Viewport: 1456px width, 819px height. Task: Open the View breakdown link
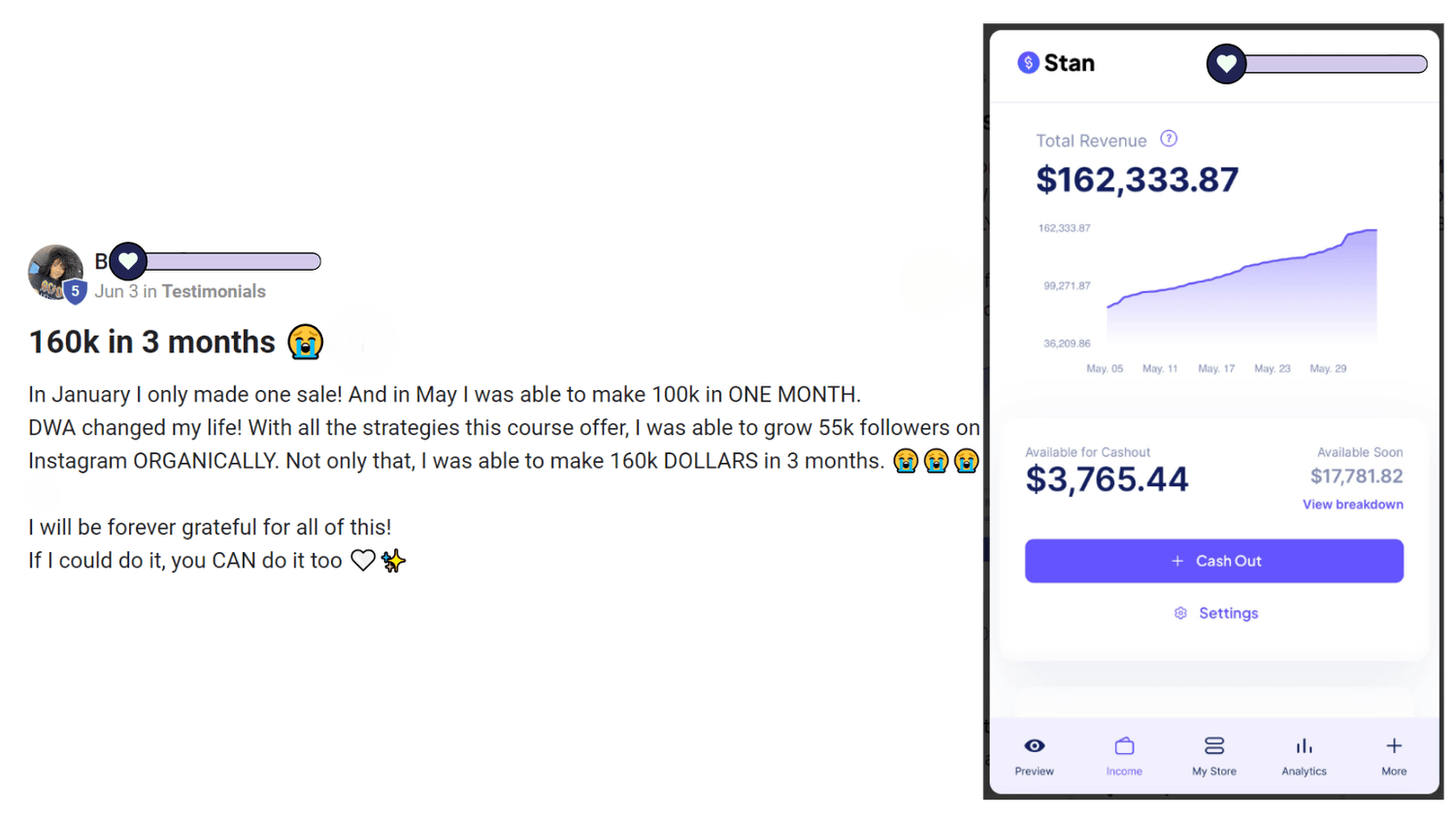click(1352, 505)
